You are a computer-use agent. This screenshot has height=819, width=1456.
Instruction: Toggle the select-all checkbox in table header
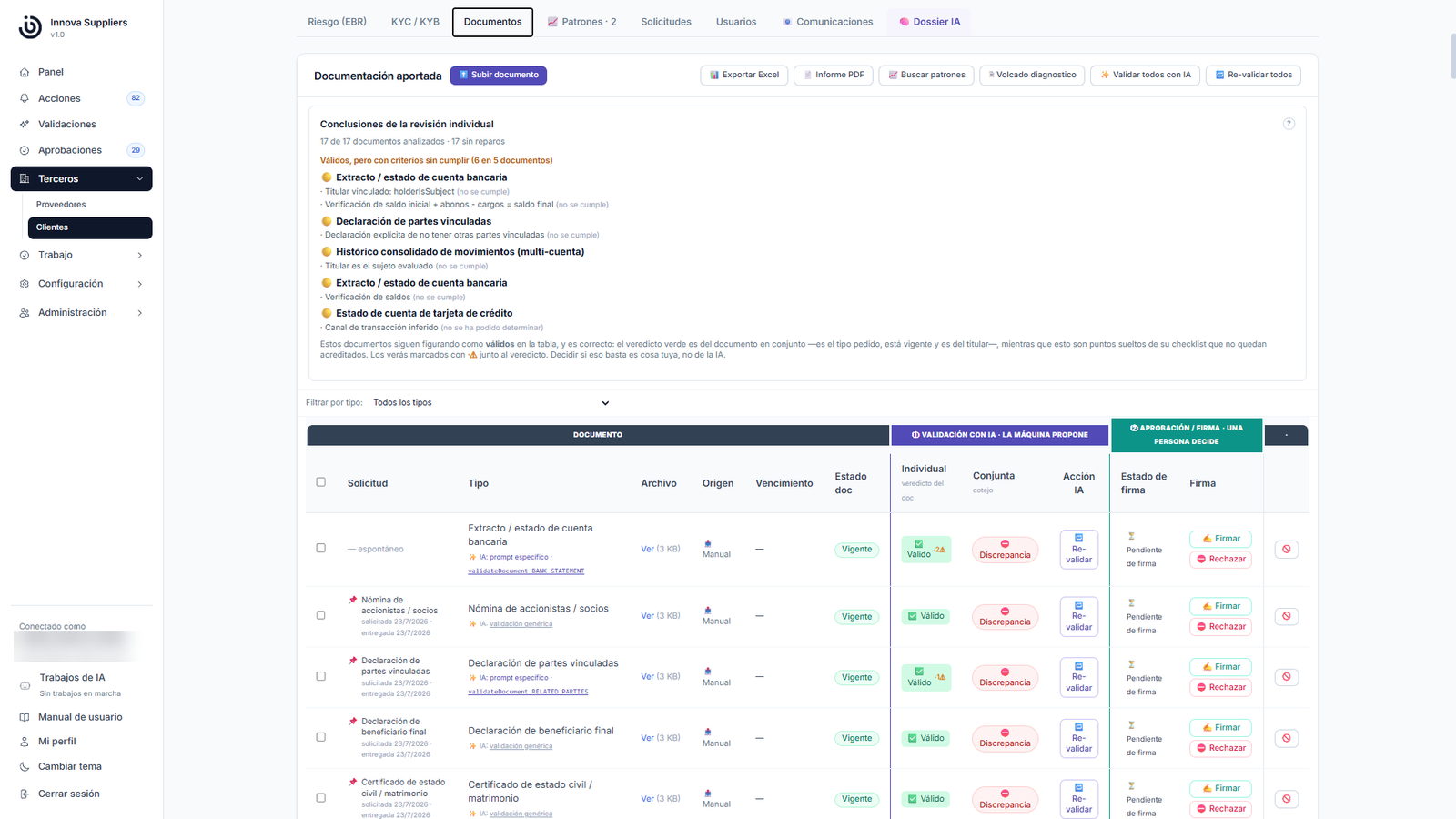(x=320, y=482)
